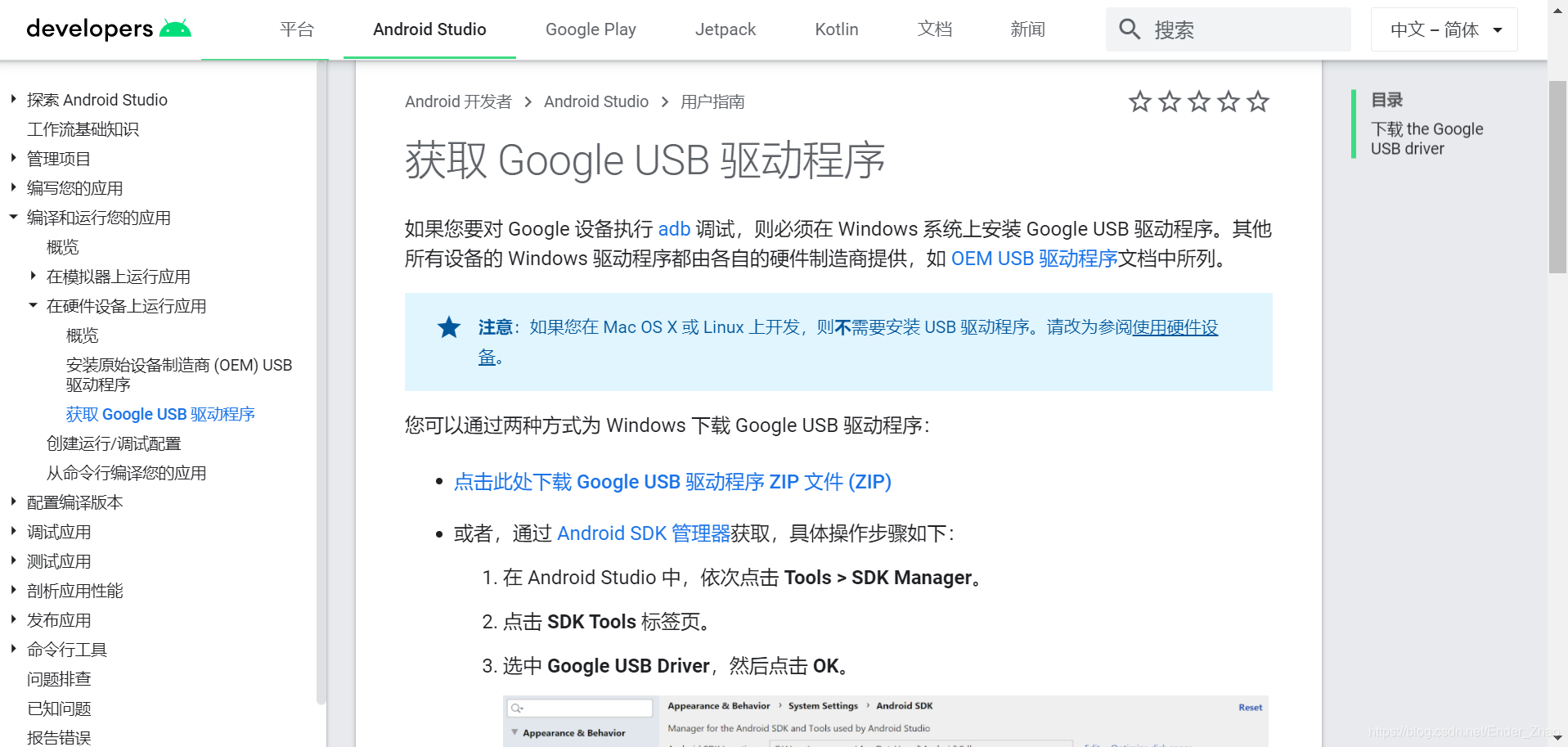This screenshot has height=747, width=1568.
Task: Click the Reset link in SDK screenshot
Action: 1250,708
